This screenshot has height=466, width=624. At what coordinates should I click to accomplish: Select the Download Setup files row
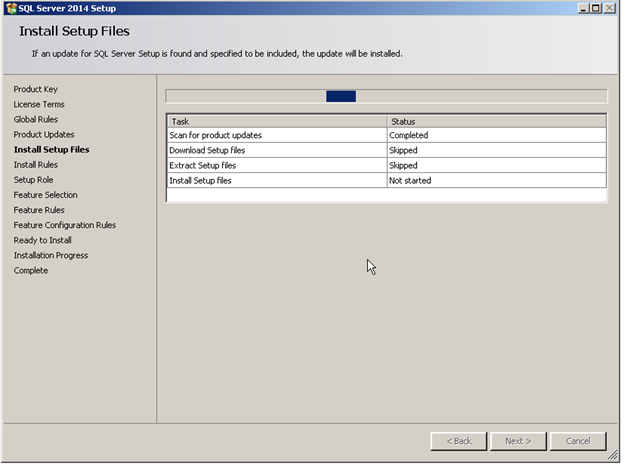[387, 150]
